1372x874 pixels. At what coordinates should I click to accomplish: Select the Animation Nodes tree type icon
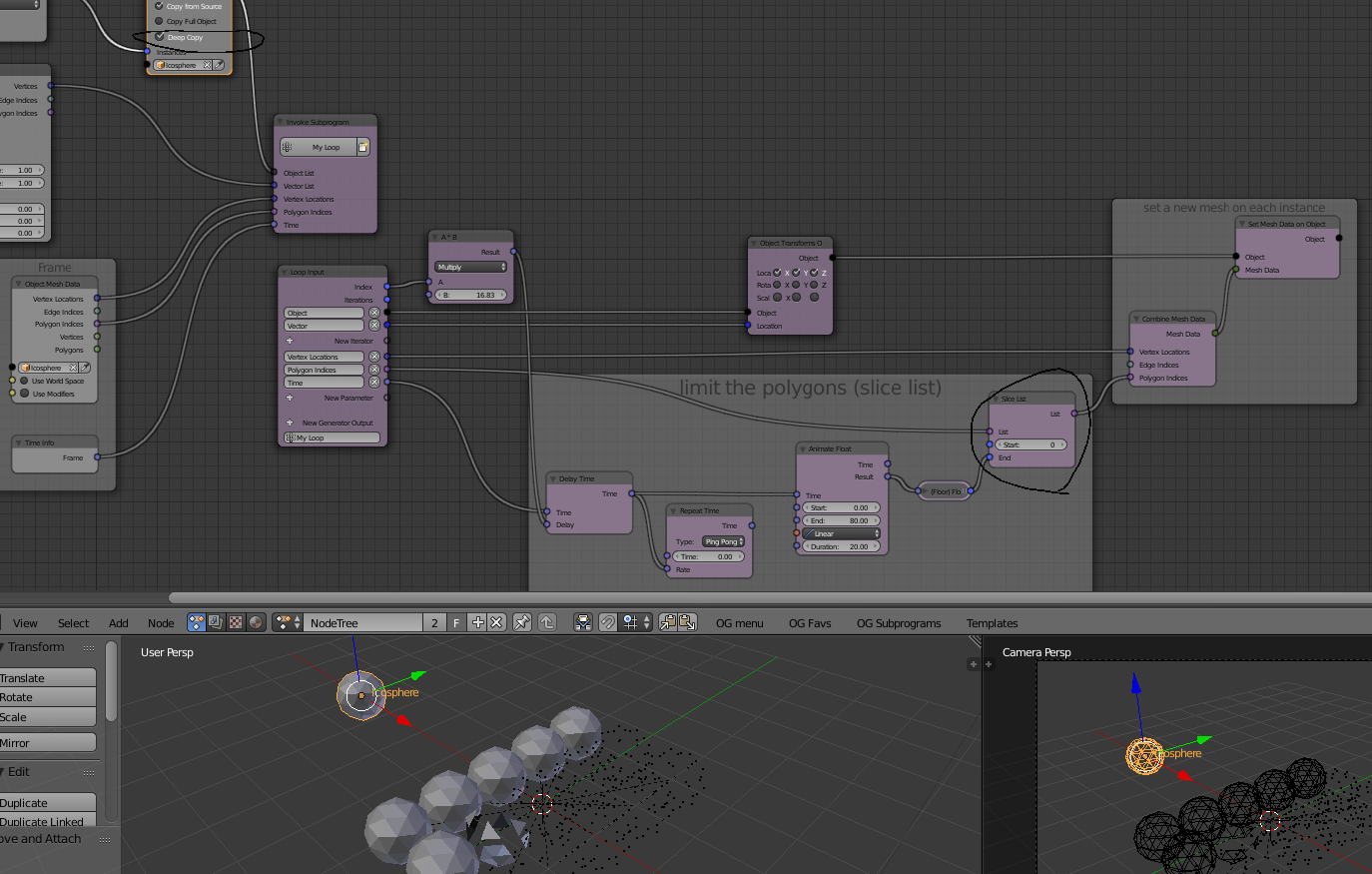197,622
